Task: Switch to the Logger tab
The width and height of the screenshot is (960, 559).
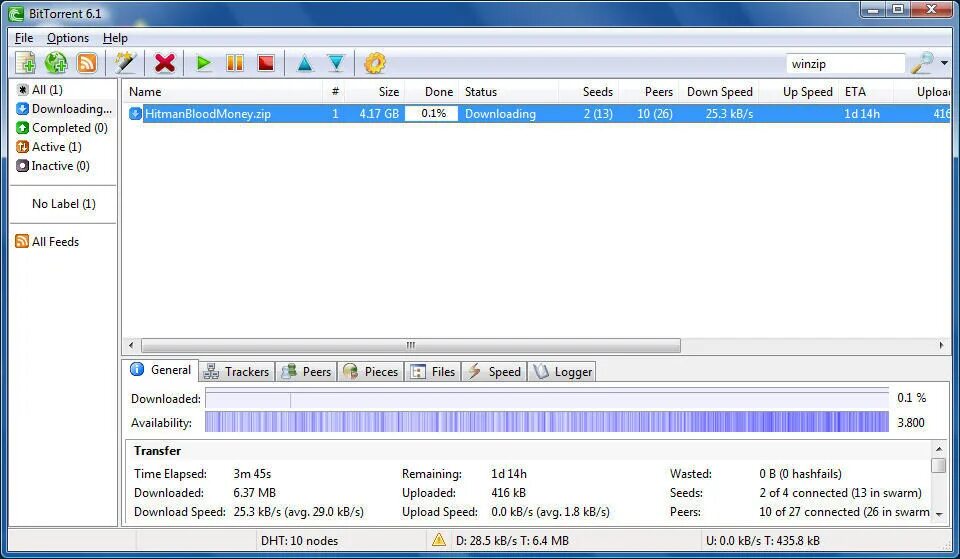Action: [561, 371]
